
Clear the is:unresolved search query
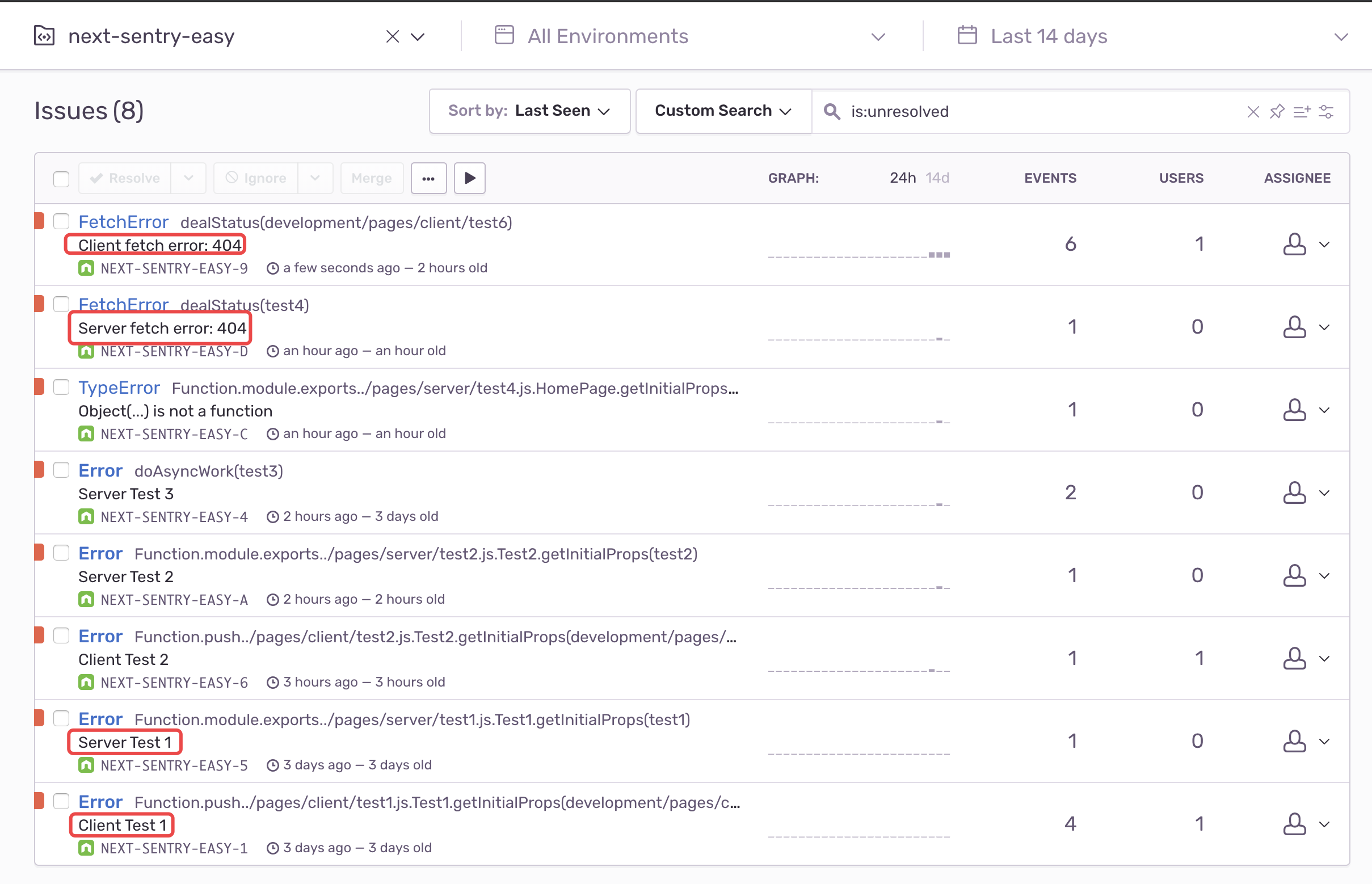[1253, 111]
